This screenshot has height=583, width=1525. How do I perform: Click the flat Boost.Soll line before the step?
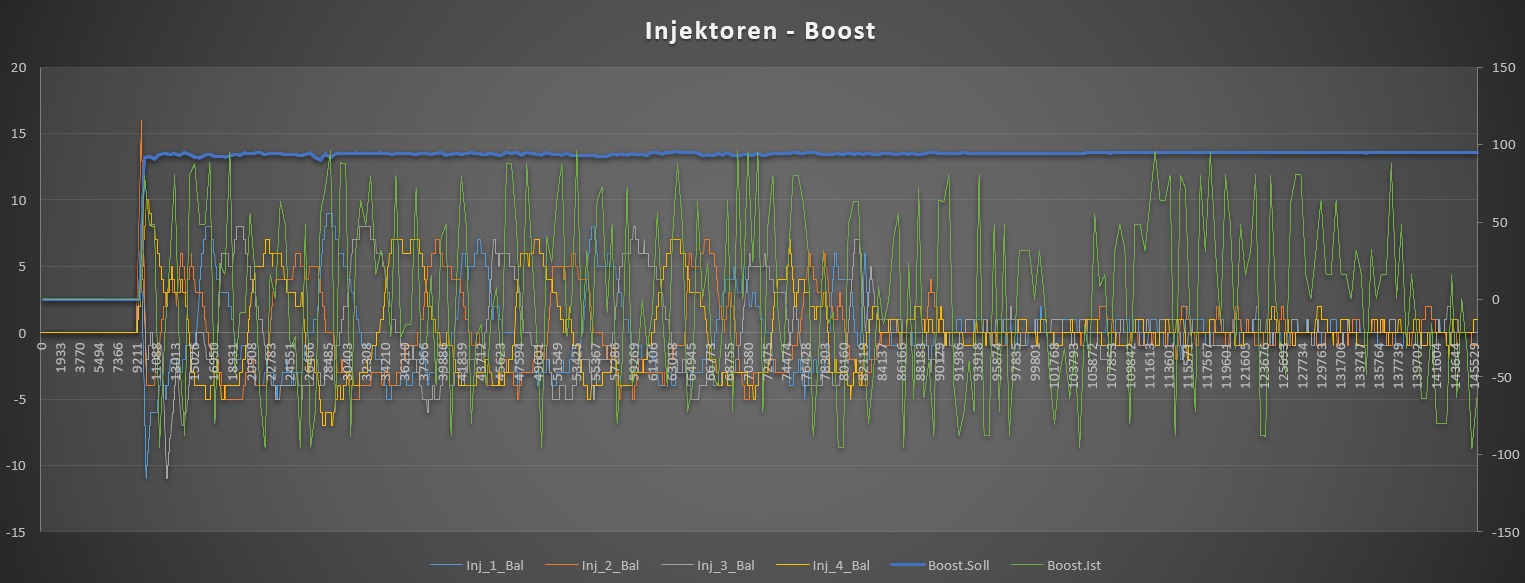click(x=88, y=299)
